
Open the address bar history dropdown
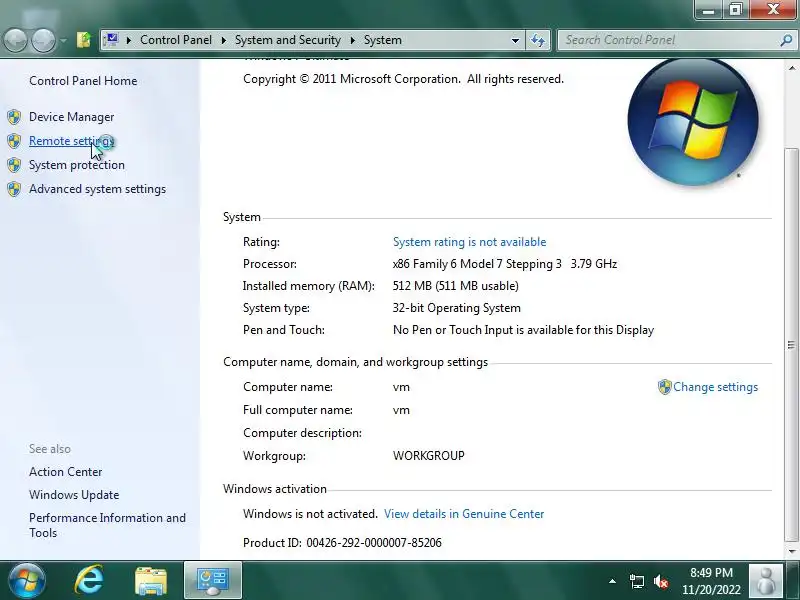point(515,40)
